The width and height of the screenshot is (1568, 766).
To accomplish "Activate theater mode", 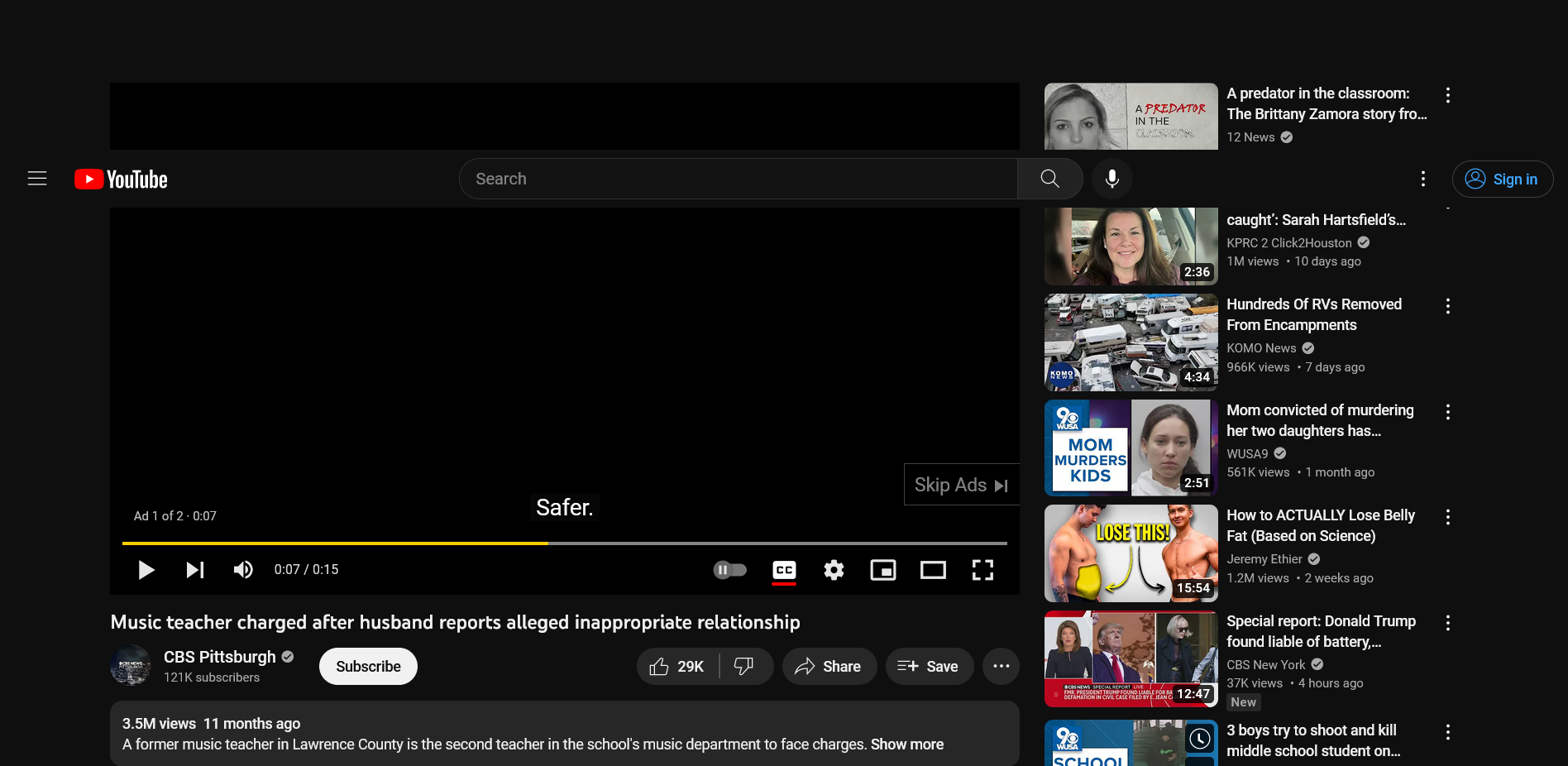I will (932, 570).
